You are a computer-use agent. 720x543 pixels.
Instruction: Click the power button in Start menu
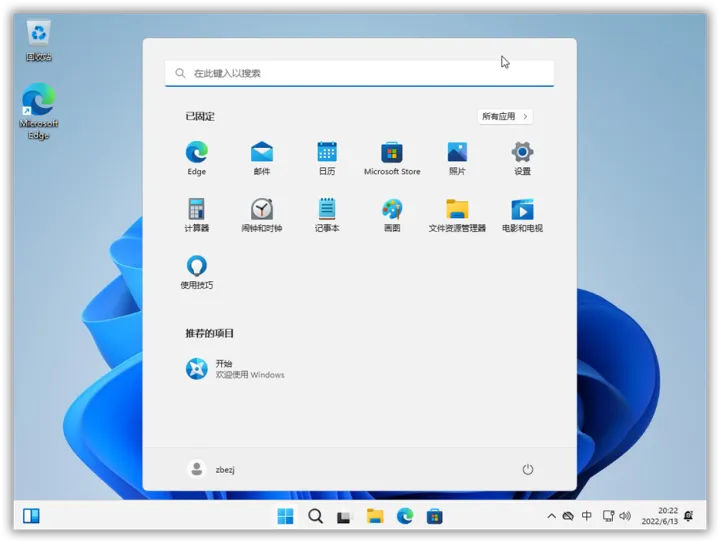pos(528,470)
